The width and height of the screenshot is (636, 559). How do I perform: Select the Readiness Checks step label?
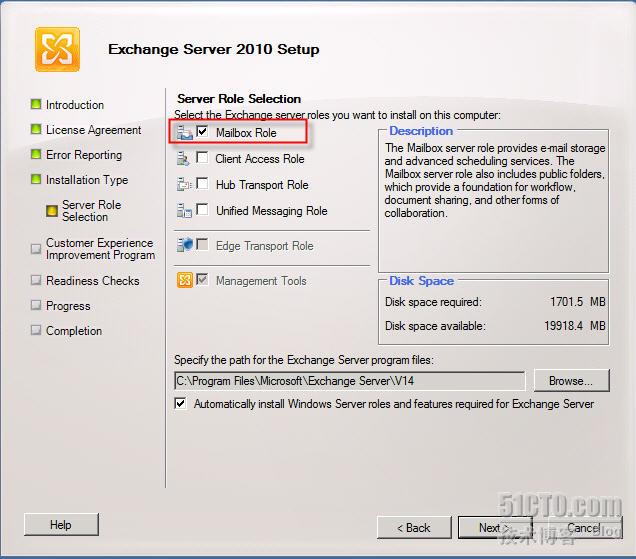92,281
